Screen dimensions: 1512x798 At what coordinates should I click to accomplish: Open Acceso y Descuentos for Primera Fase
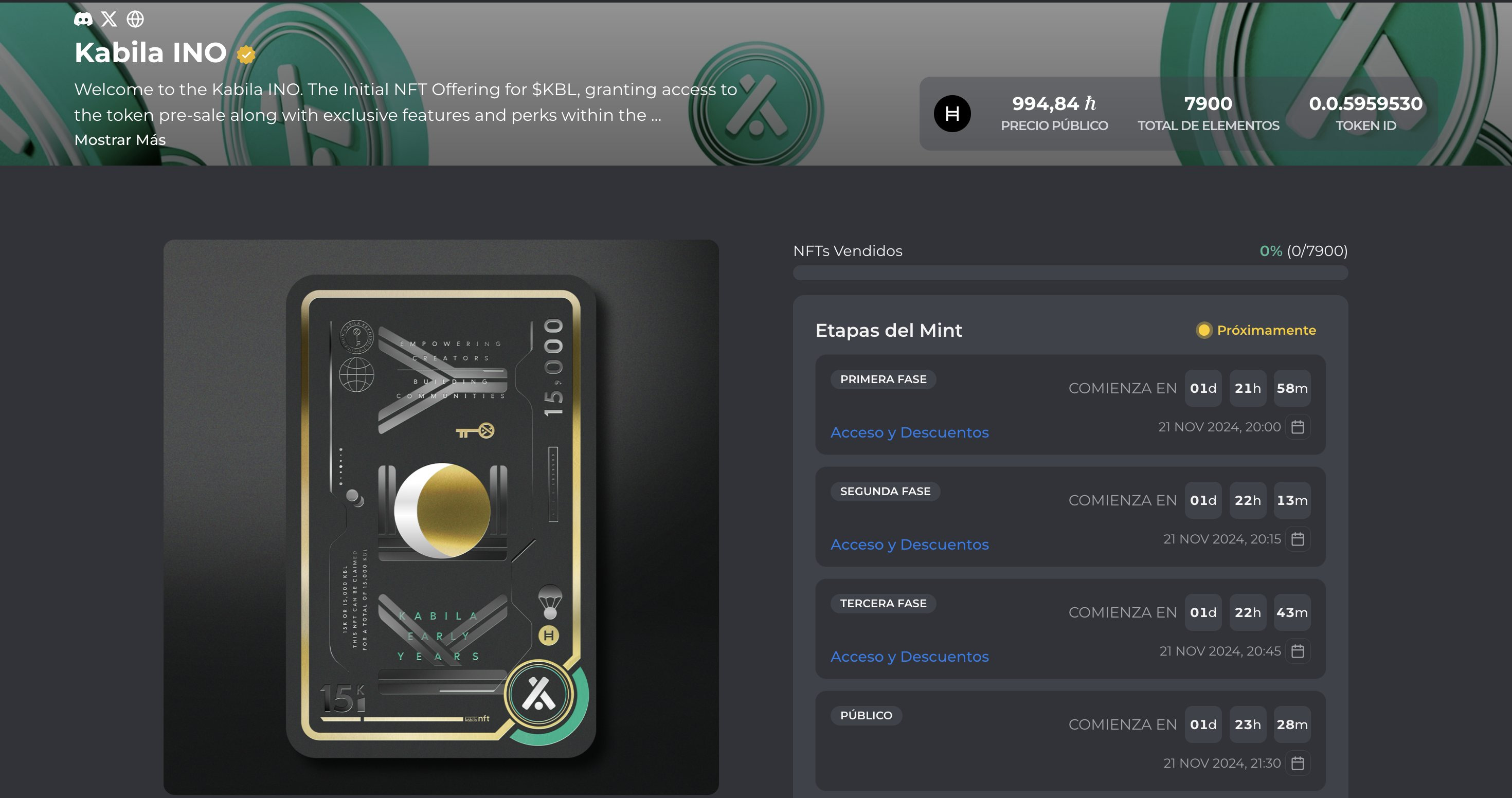(x=909, y=432)
